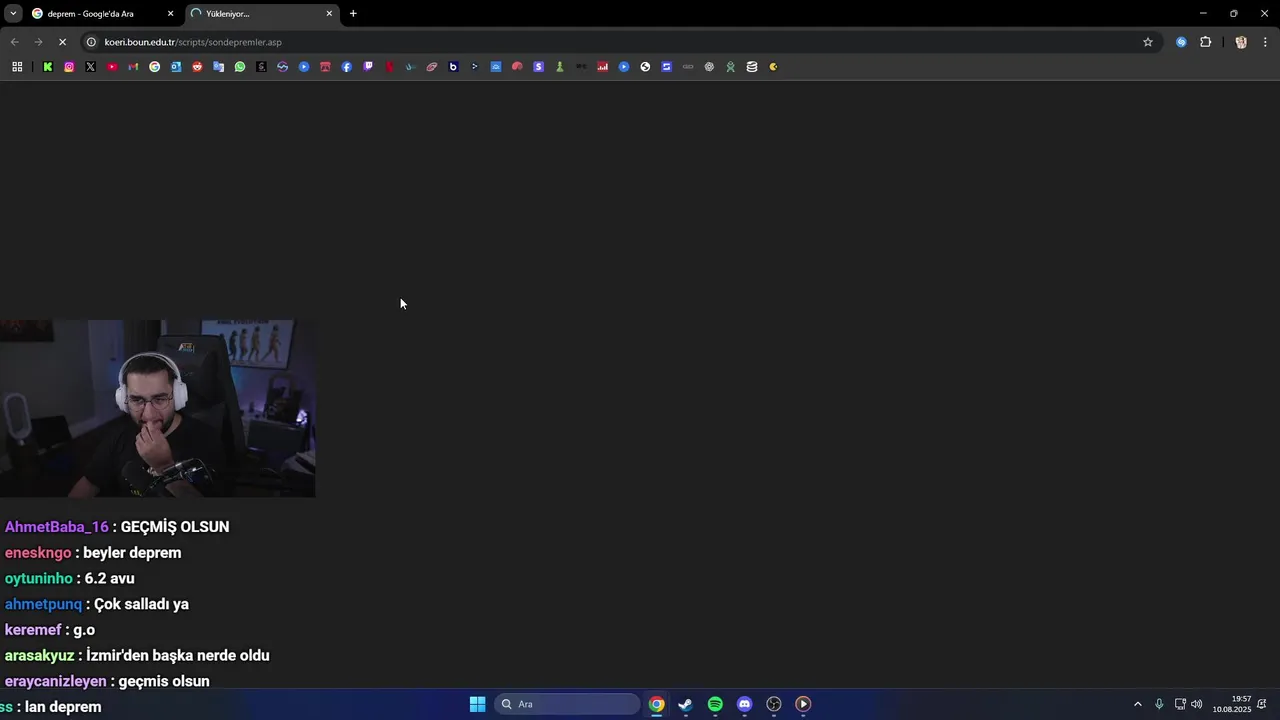Click the webcam overlay thumbnail
1280x720 pixels.
pyautogui.click(x=158, y=408)
